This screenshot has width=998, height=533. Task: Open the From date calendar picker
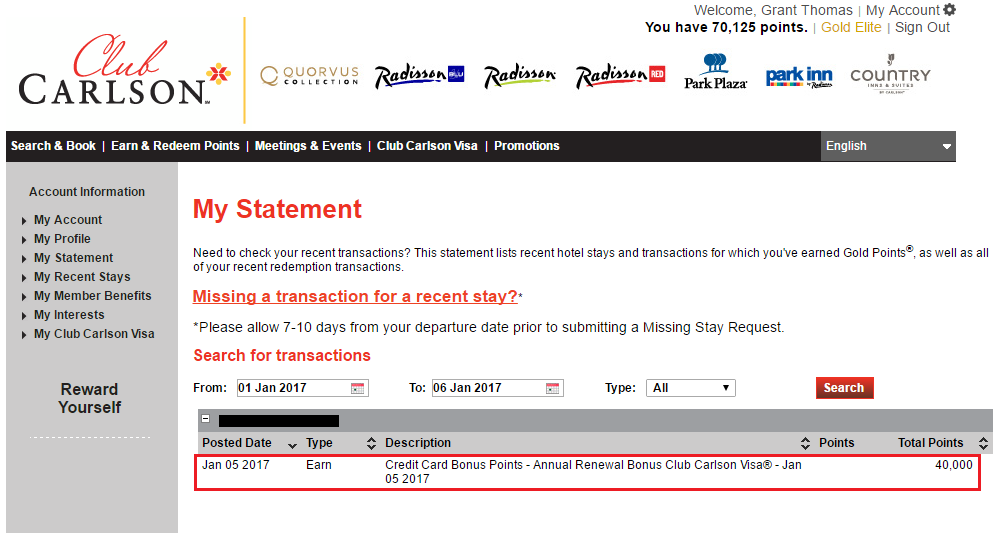click(358, 388)
